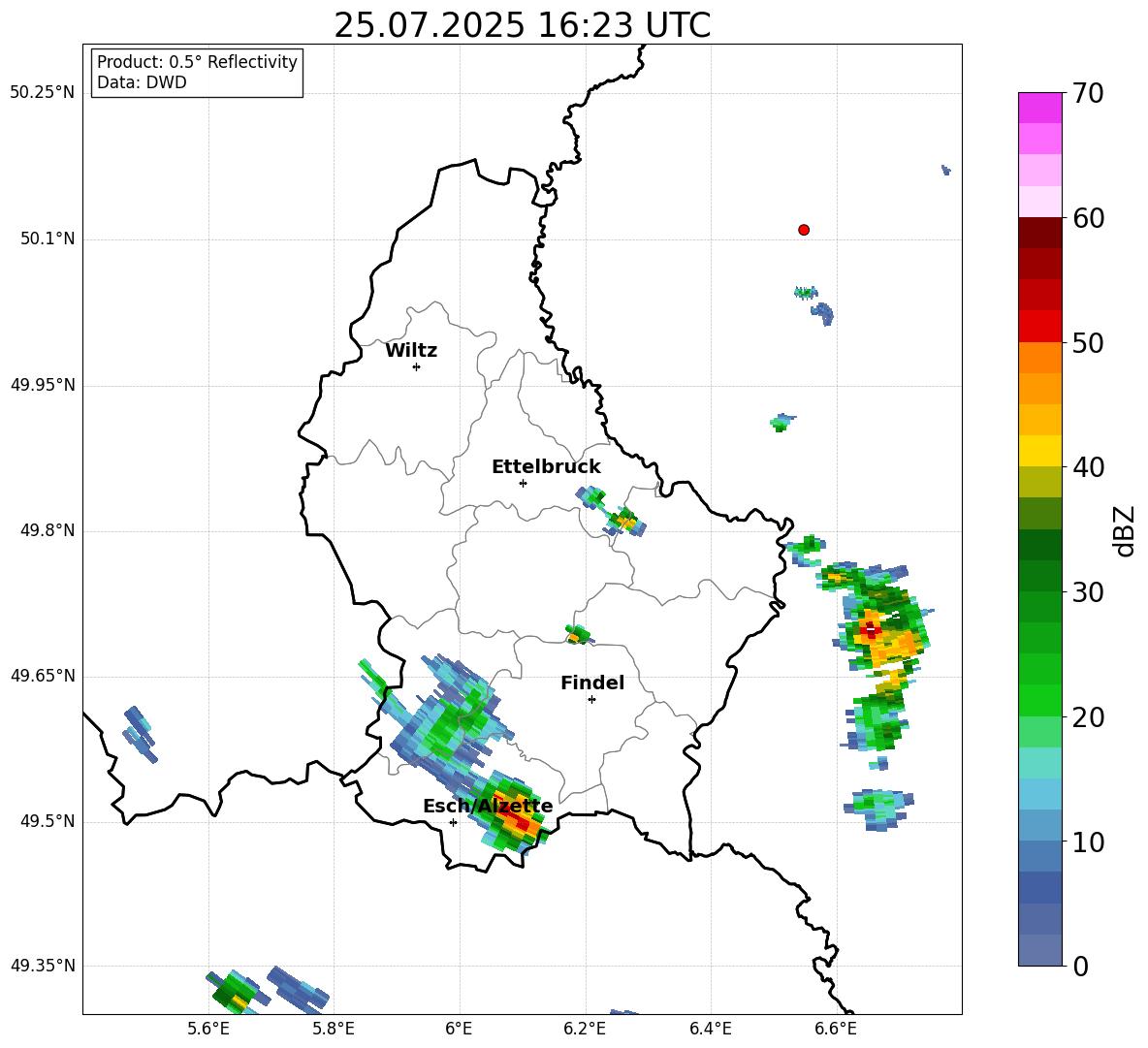This screenshot has width=1148, height=1048.
Task: Click the red storm core east of Luxembourg
Action: (x=870, y=629)
